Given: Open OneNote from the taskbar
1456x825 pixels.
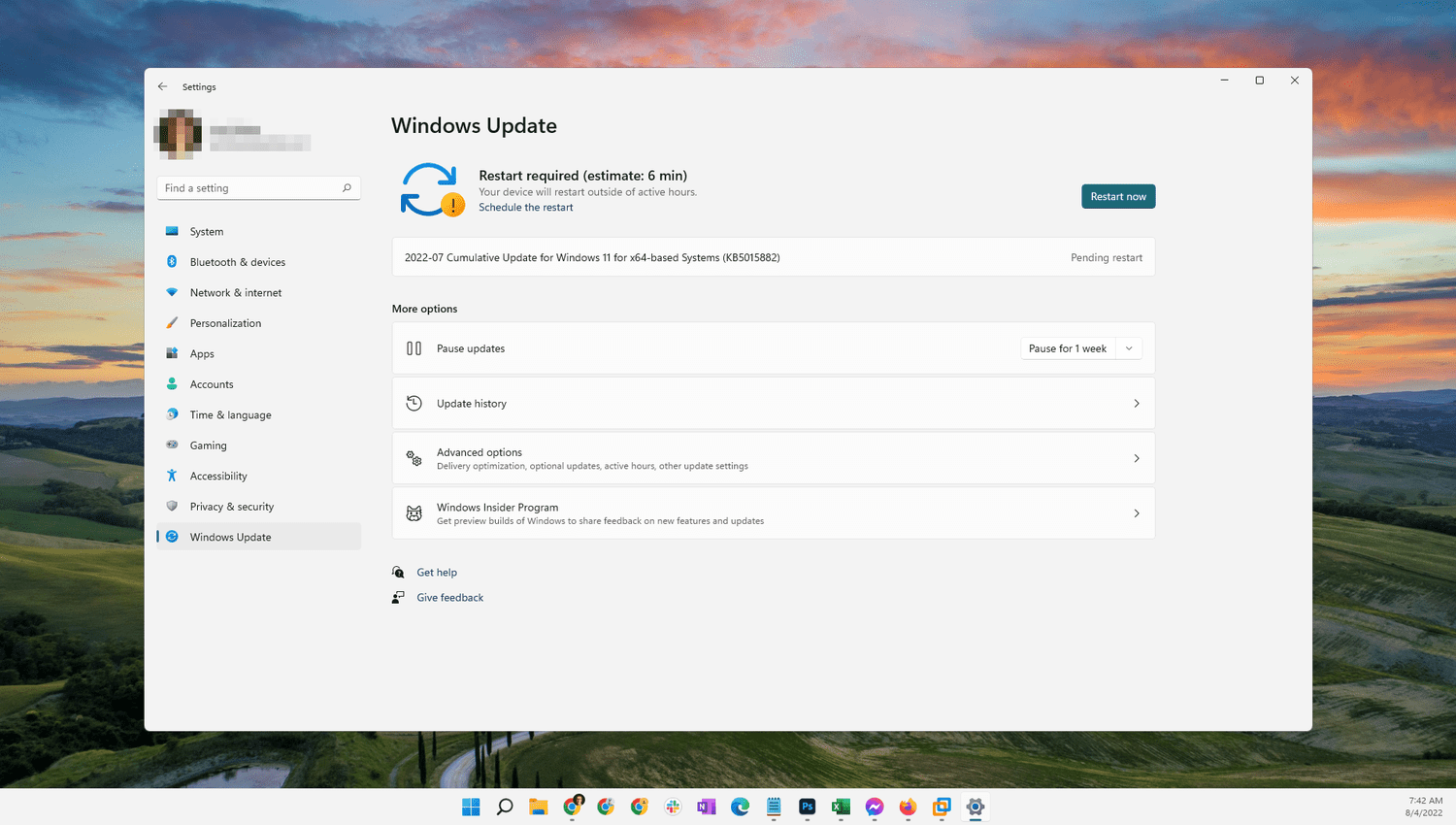Looking at the screenshot, I should 707,807.
